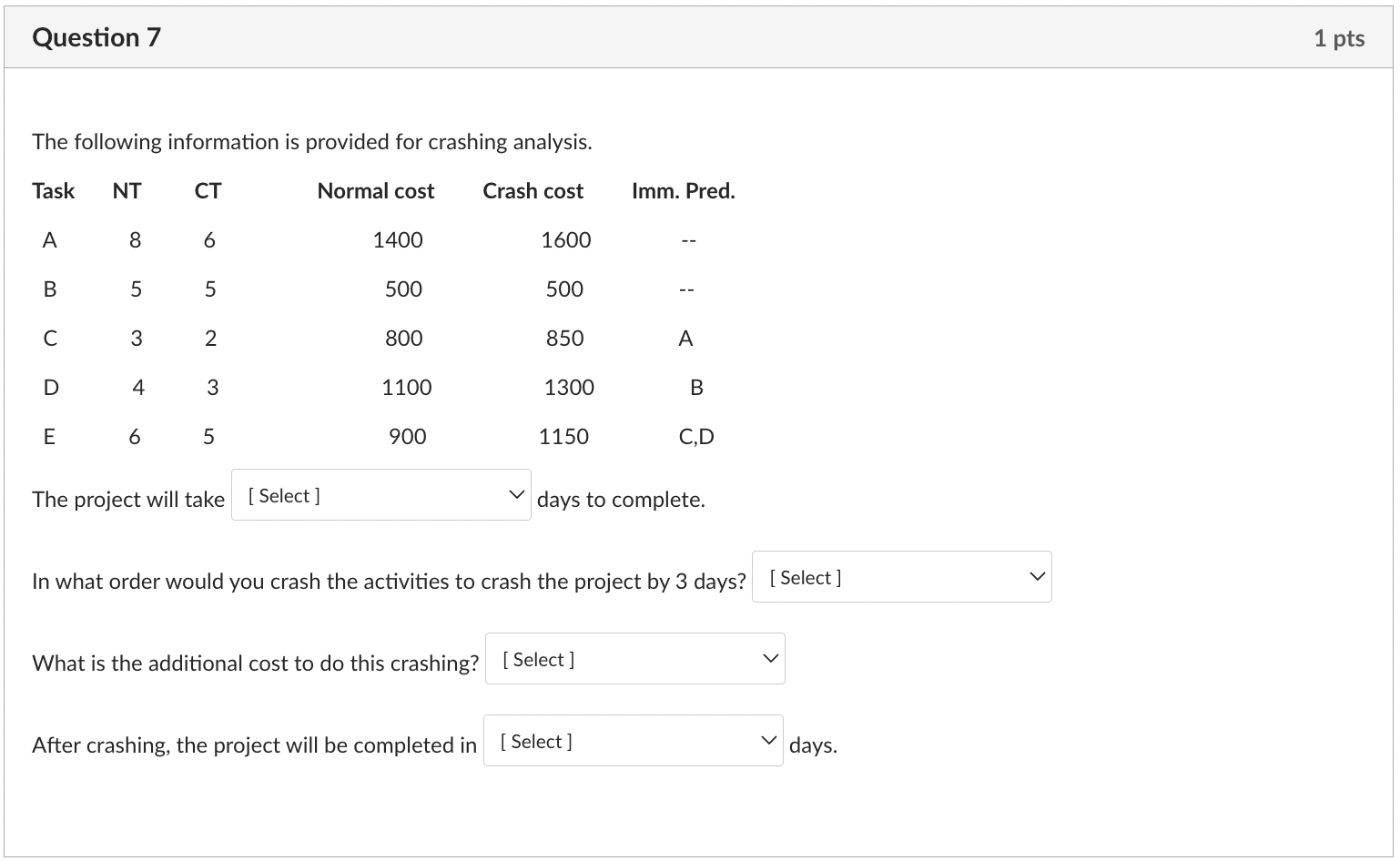Click the CT column header
1400x861 pixels.
tap(207, 190)
